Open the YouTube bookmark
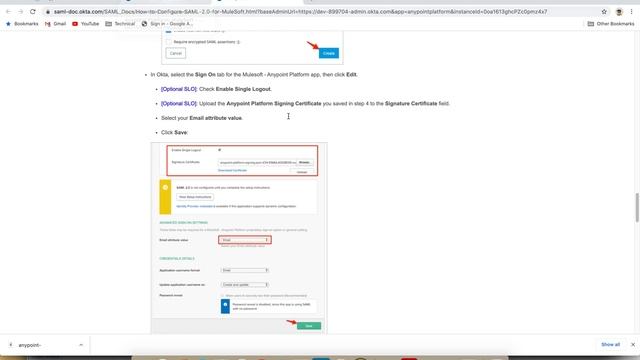This screenshot has height=360, width=640. coord(86,24)
